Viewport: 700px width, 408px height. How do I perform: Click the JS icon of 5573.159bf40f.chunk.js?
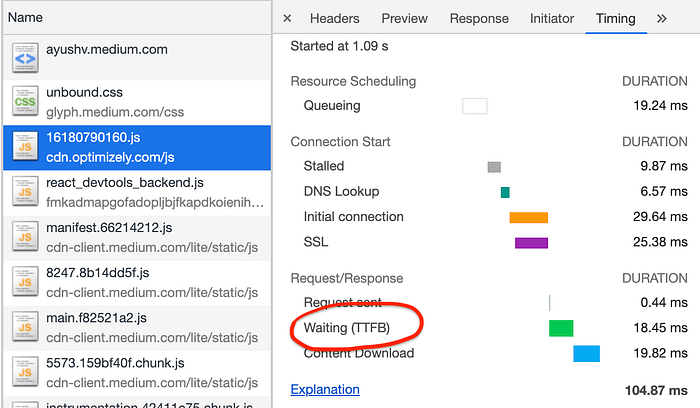[x=25, y=372]
